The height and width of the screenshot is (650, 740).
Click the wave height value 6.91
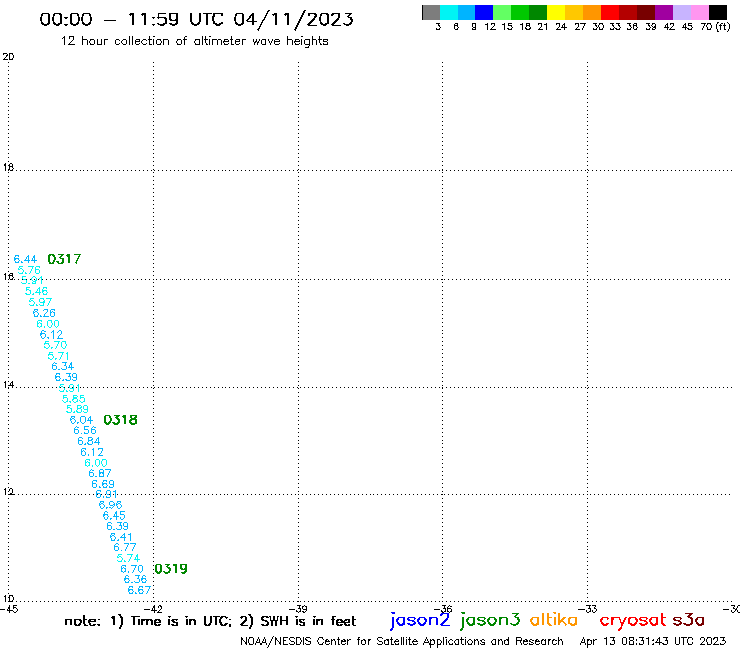pos(106,494)
